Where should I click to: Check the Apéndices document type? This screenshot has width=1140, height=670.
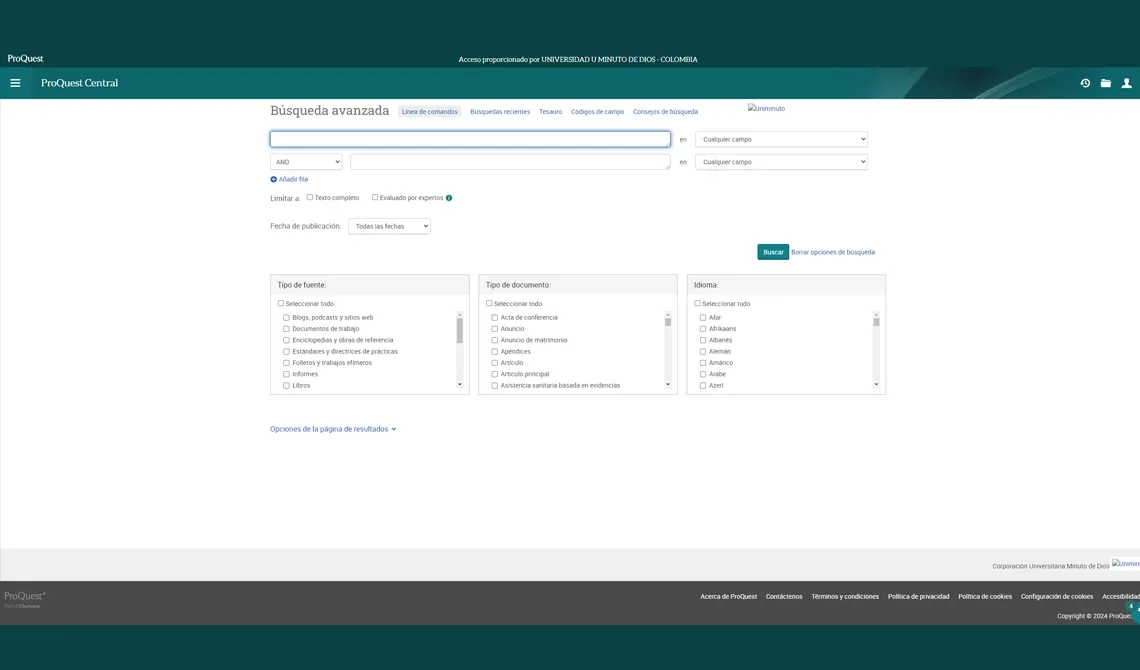click(495, 352)
